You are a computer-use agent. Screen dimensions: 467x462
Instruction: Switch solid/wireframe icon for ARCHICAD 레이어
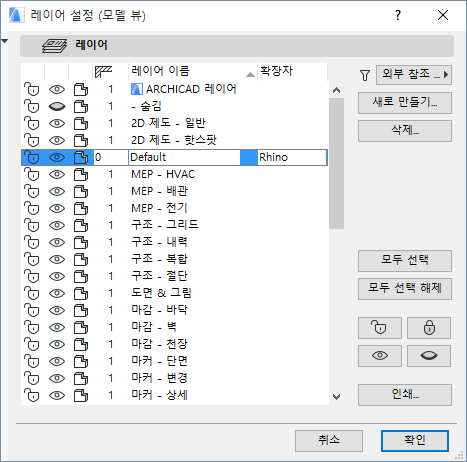click(x=81, y=89)
